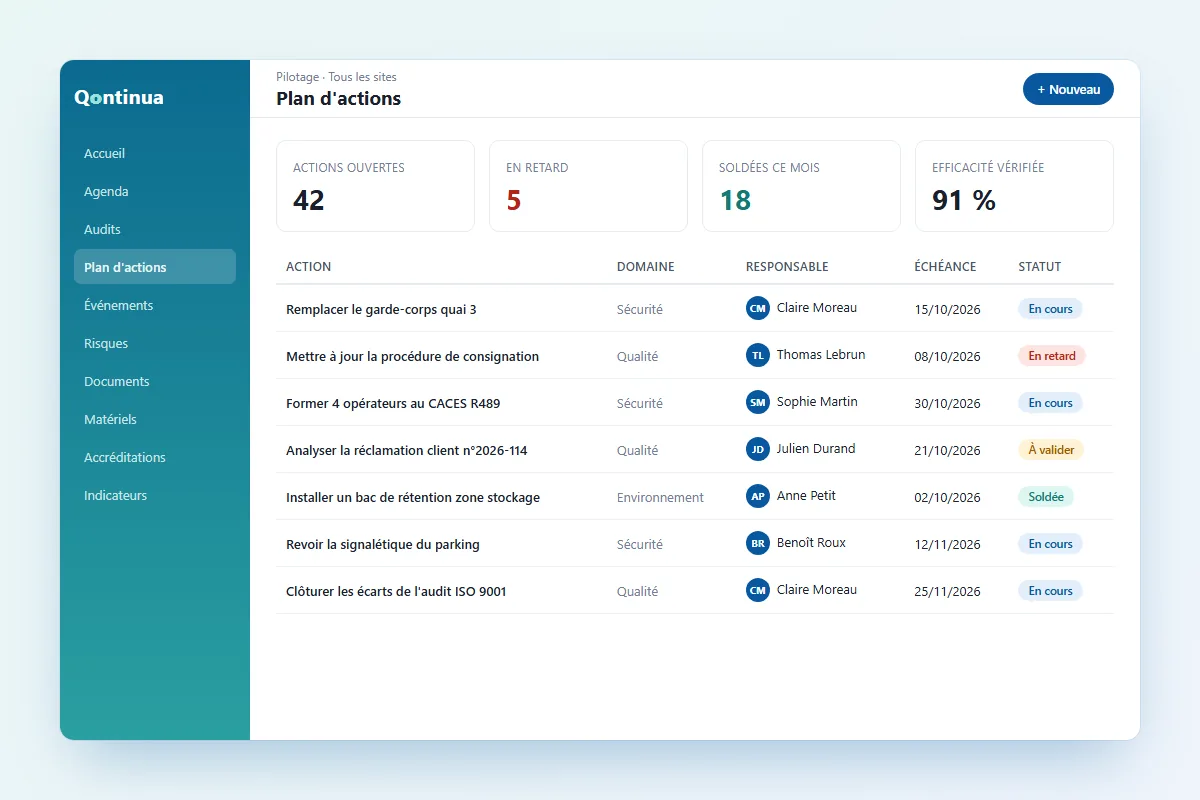Open the Actions ouvertes summary card
The width and height of the screenshot is (1200, 800).
[x=375, y=186]
